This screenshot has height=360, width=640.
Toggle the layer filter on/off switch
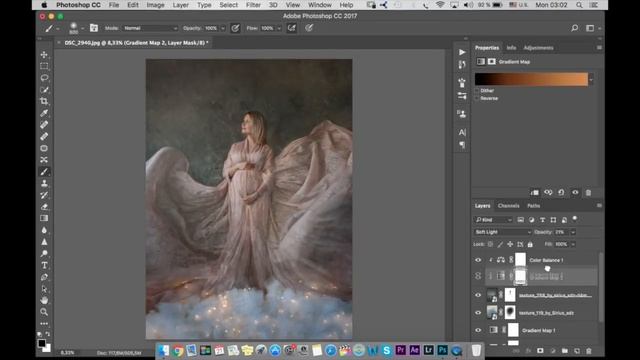(x=575, y=219)
